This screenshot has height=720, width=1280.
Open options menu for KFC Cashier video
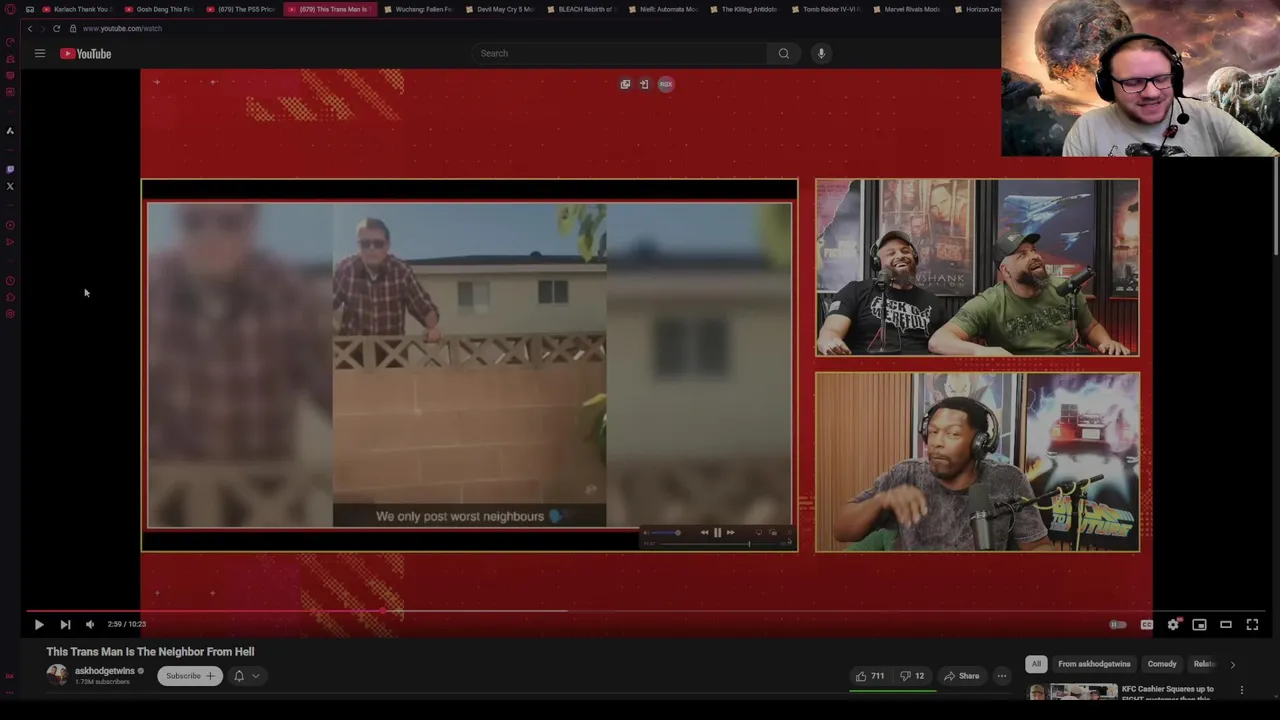(x=1242, y=690)
